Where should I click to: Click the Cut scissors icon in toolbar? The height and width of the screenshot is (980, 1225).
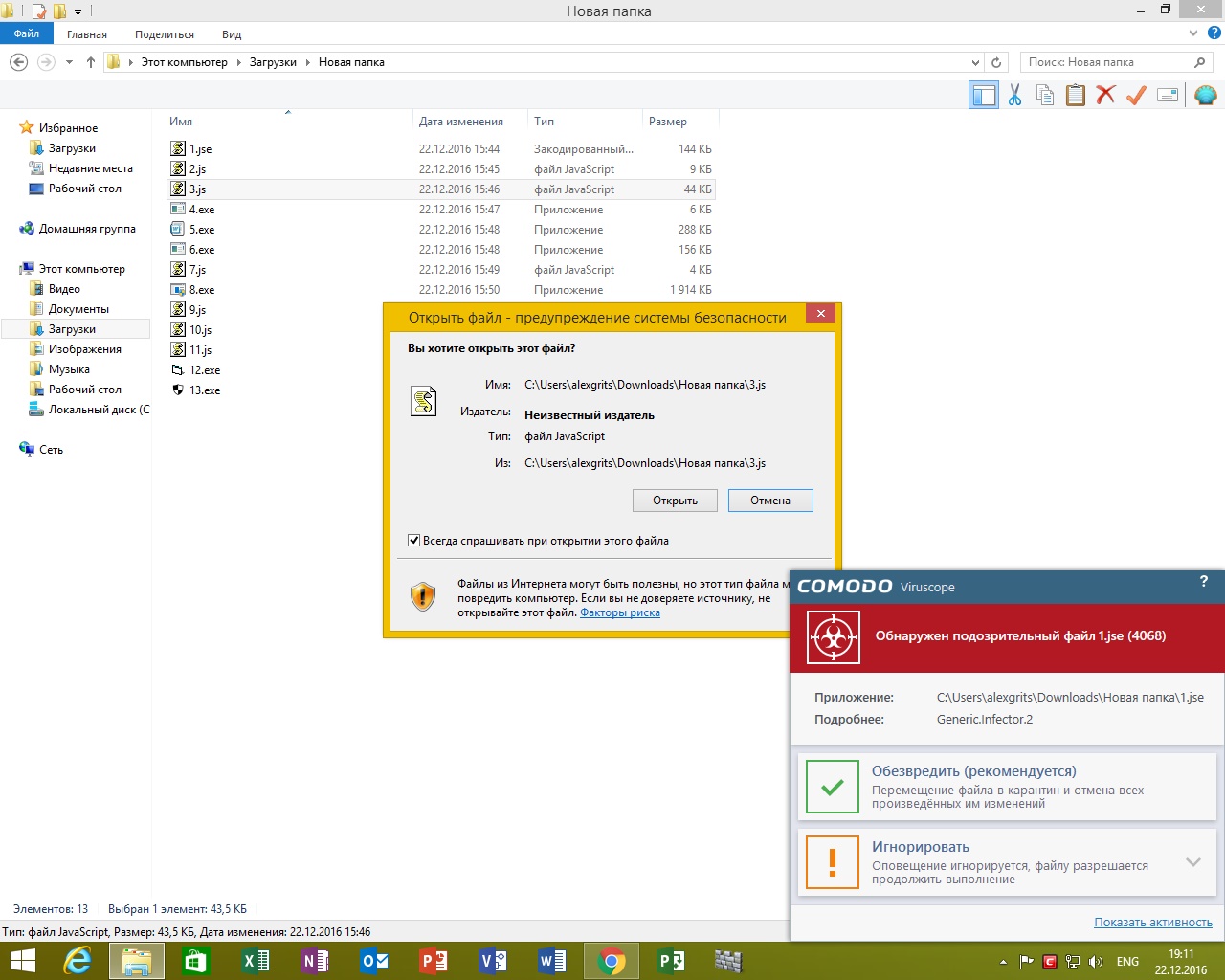click(x=1014, y=95)
